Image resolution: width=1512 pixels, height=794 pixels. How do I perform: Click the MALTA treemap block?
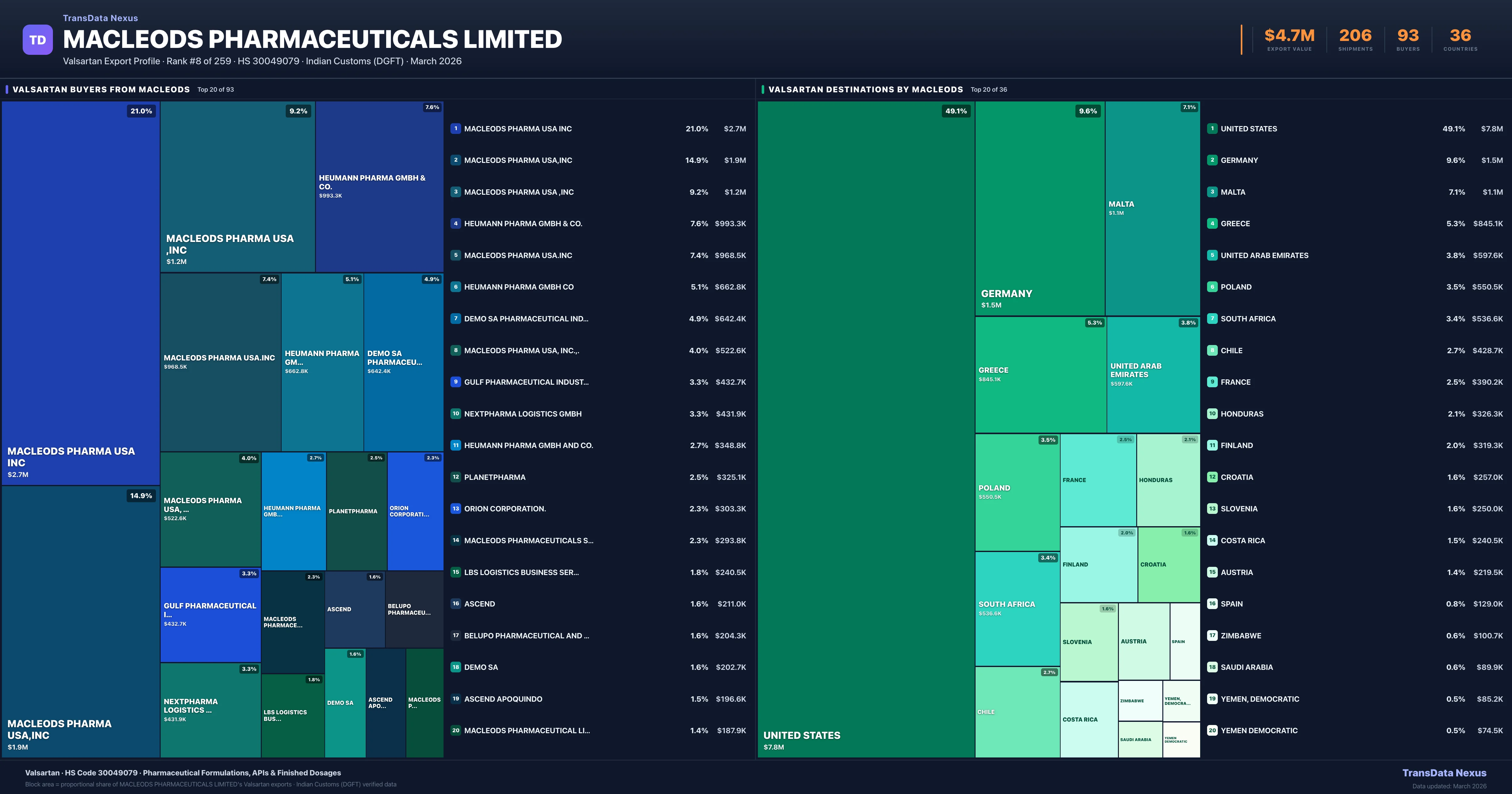pyautogui.click(x=1152, y=209)
